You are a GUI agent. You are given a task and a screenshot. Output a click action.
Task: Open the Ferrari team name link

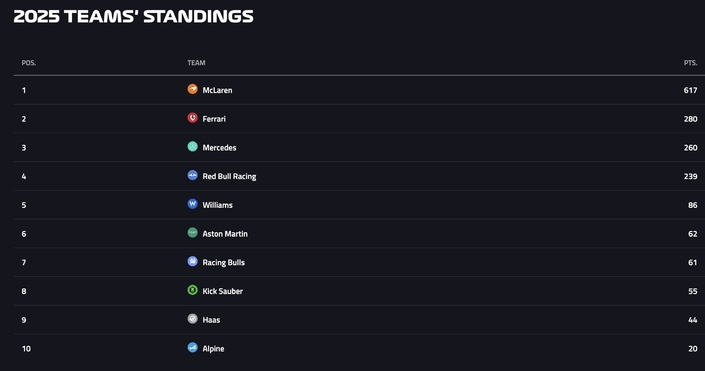(x=214, y=119)
